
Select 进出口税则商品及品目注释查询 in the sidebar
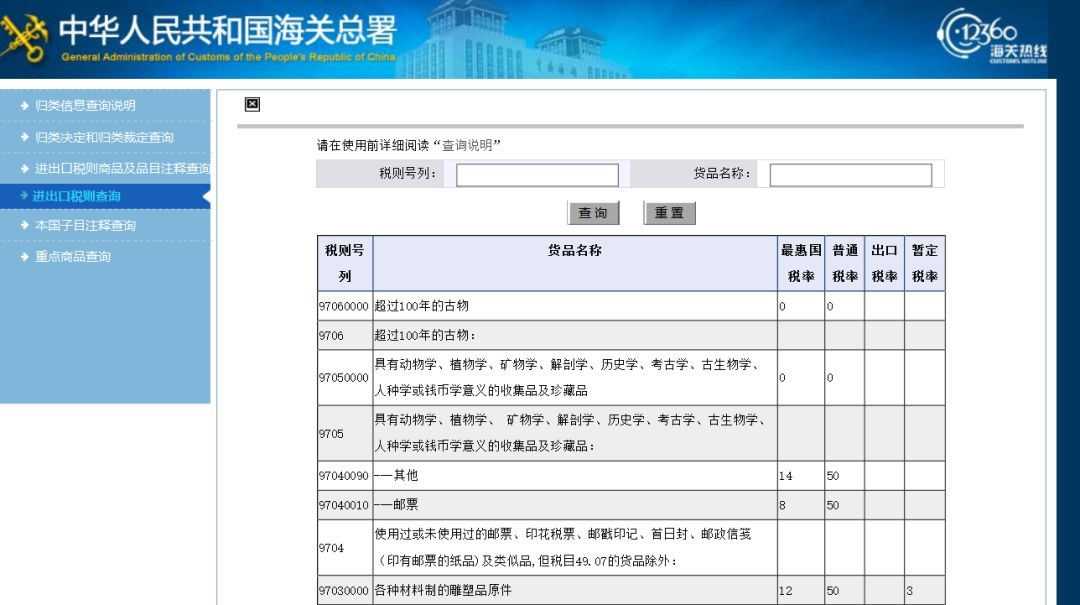(x=122, y=168)
